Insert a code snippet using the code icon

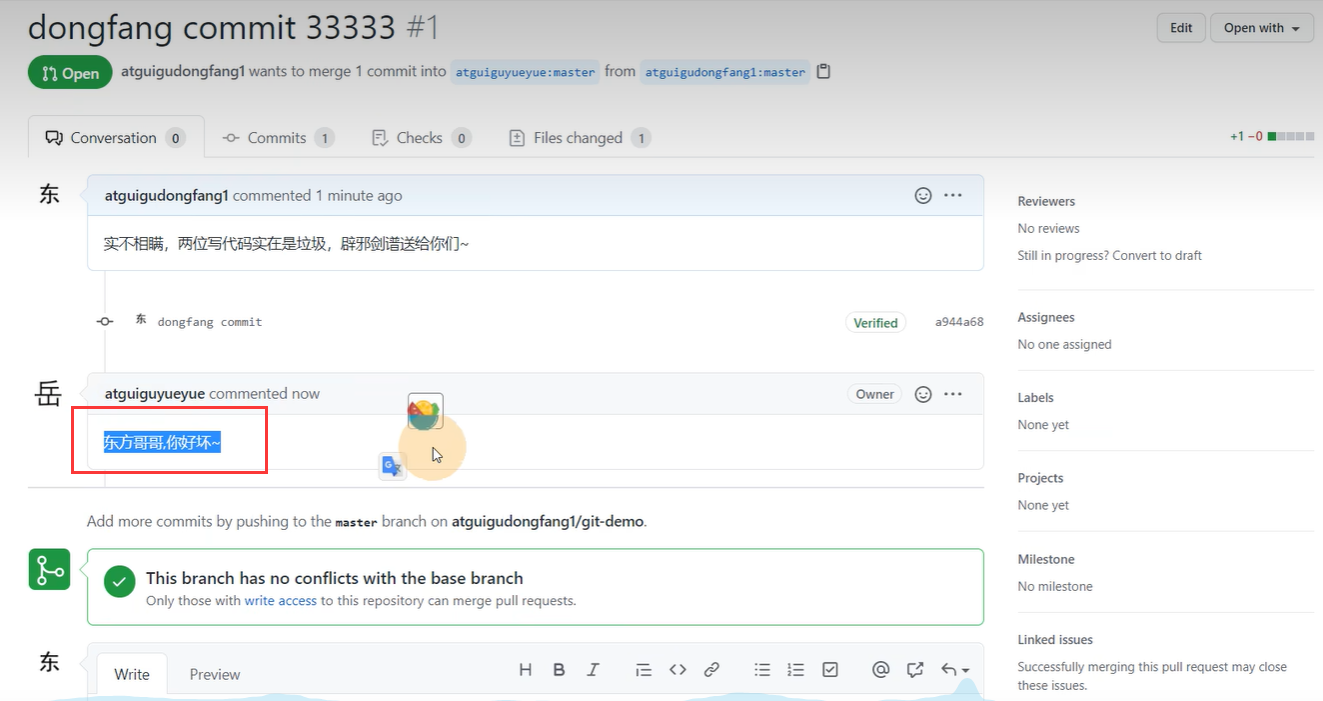[x=677, y=669]
